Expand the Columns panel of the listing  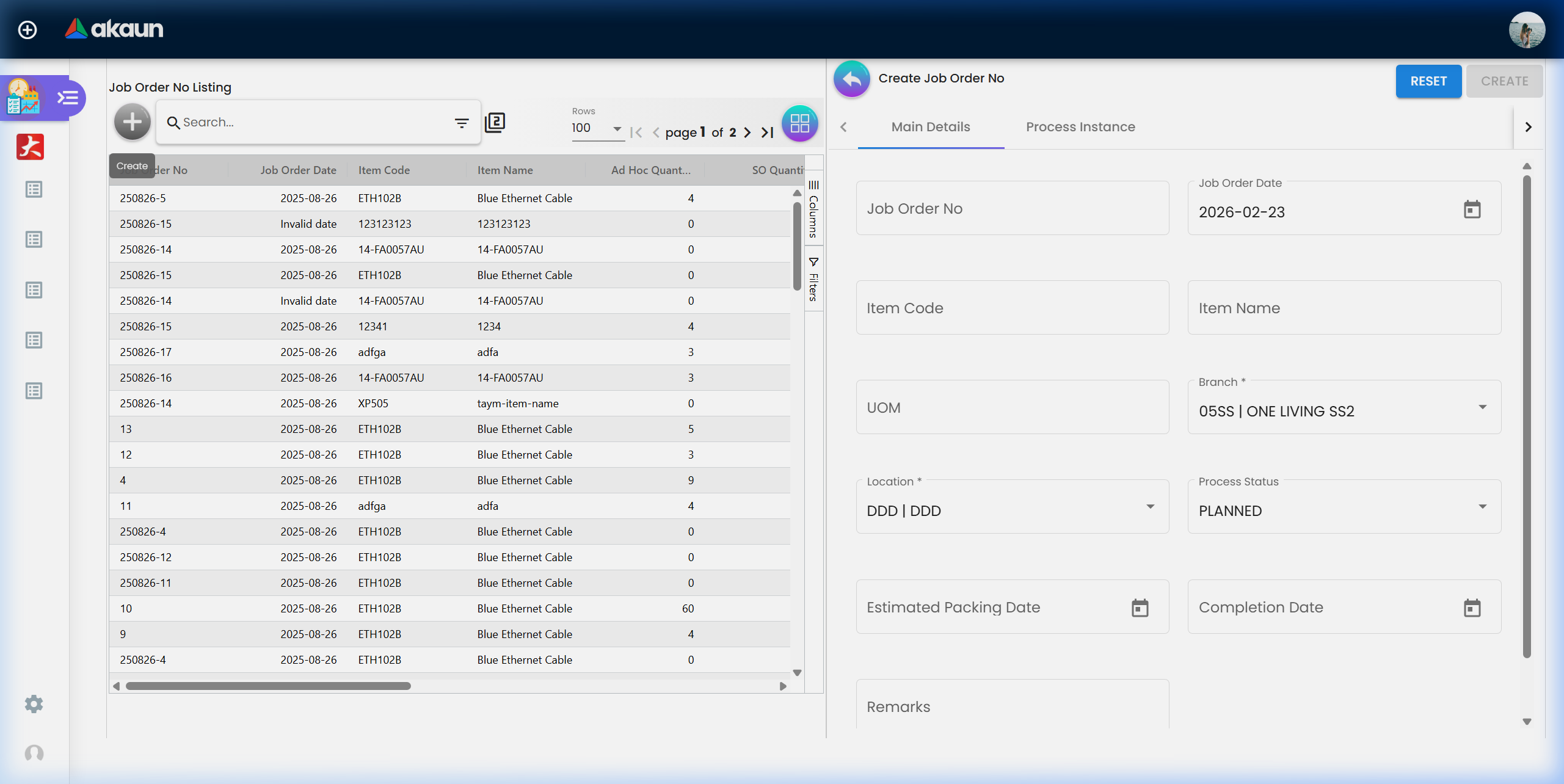click(x=813, y=208)
